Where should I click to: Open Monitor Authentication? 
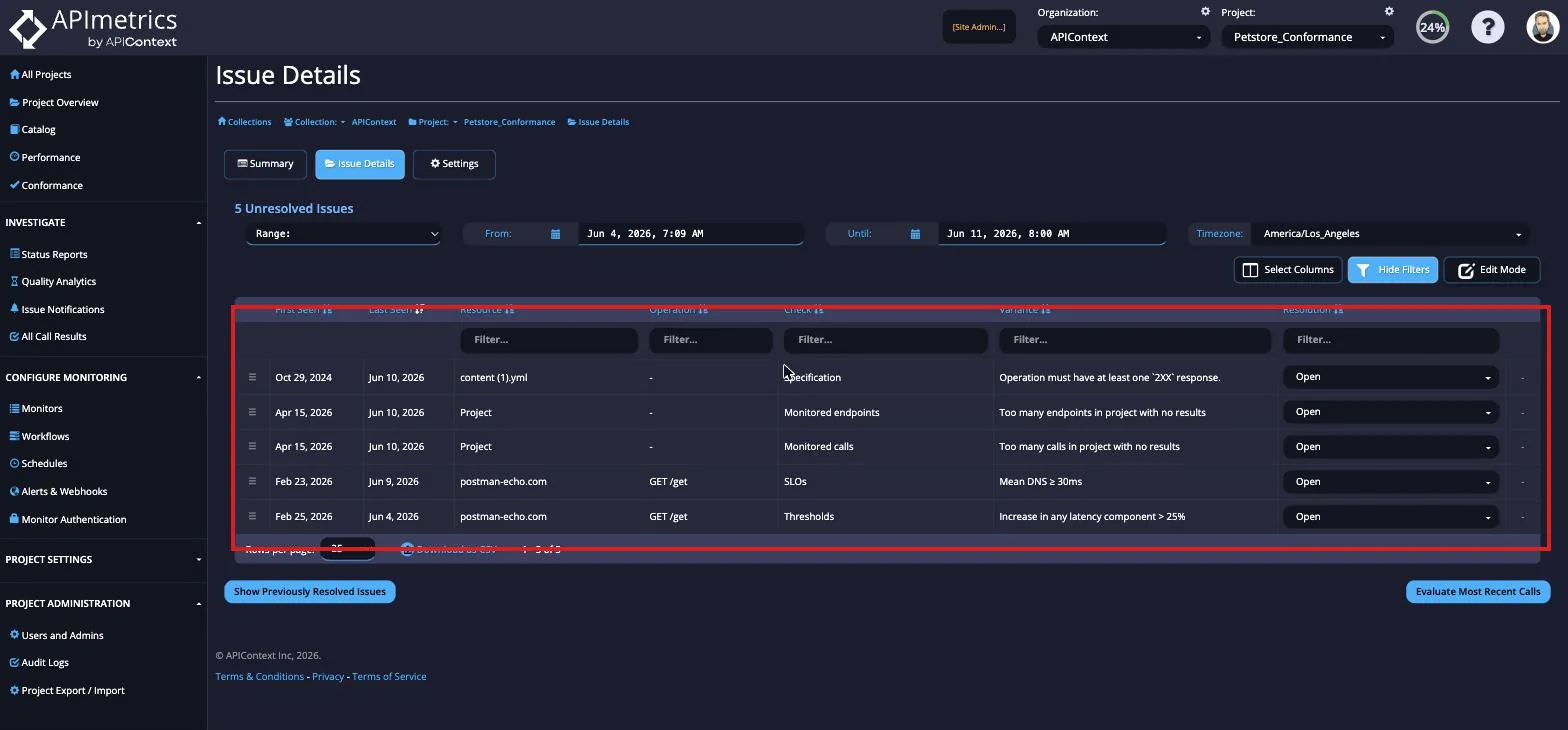click(x=68, y=519)
